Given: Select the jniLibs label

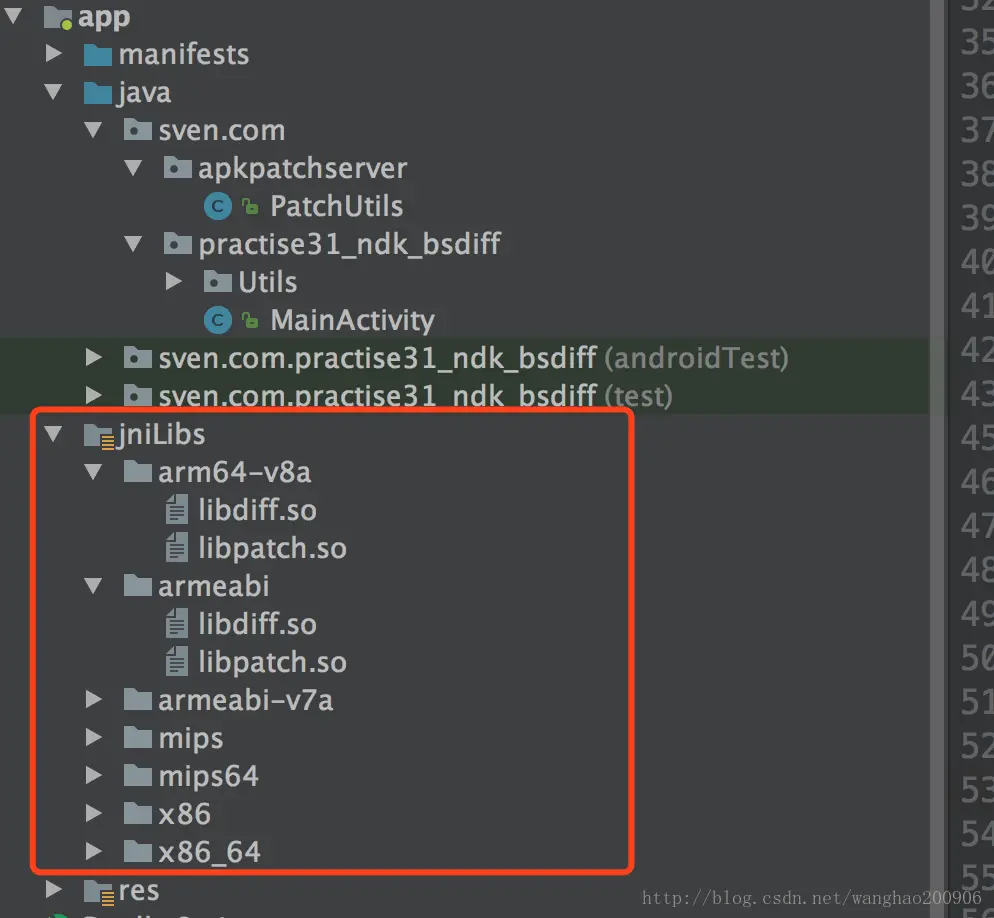Looking at the screenshot, I should click(162, 435).
